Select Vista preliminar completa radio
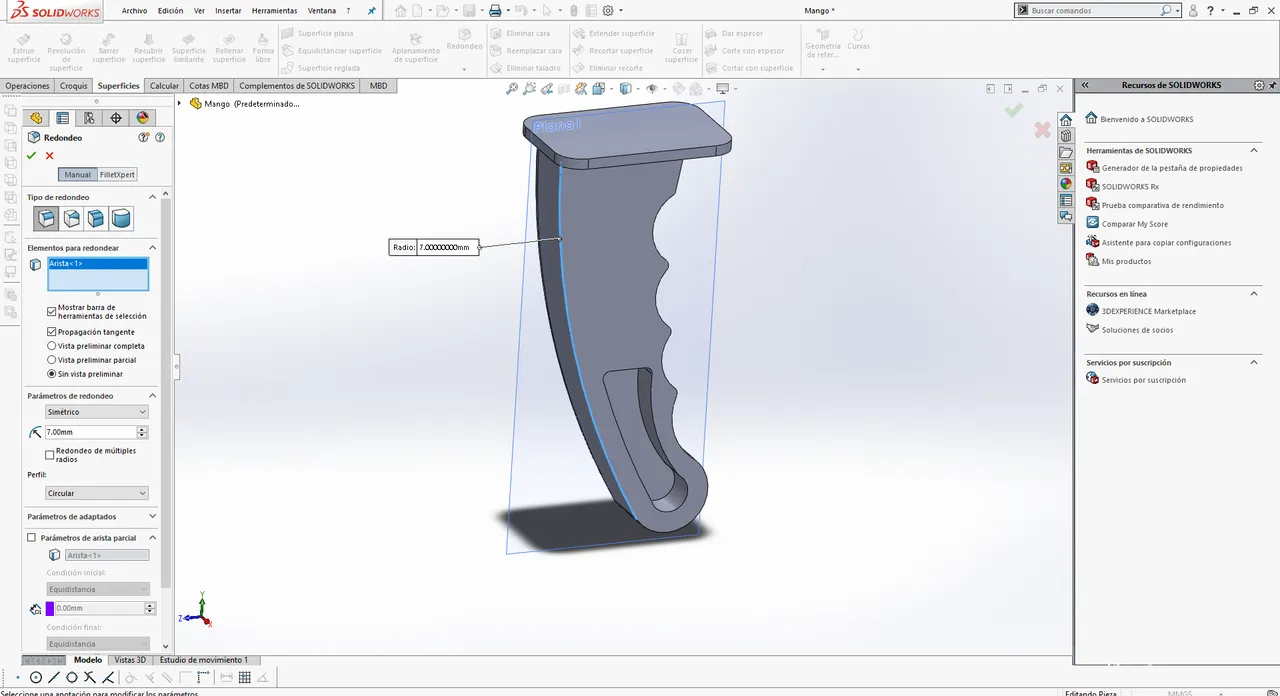 click(x=52, y=346)
